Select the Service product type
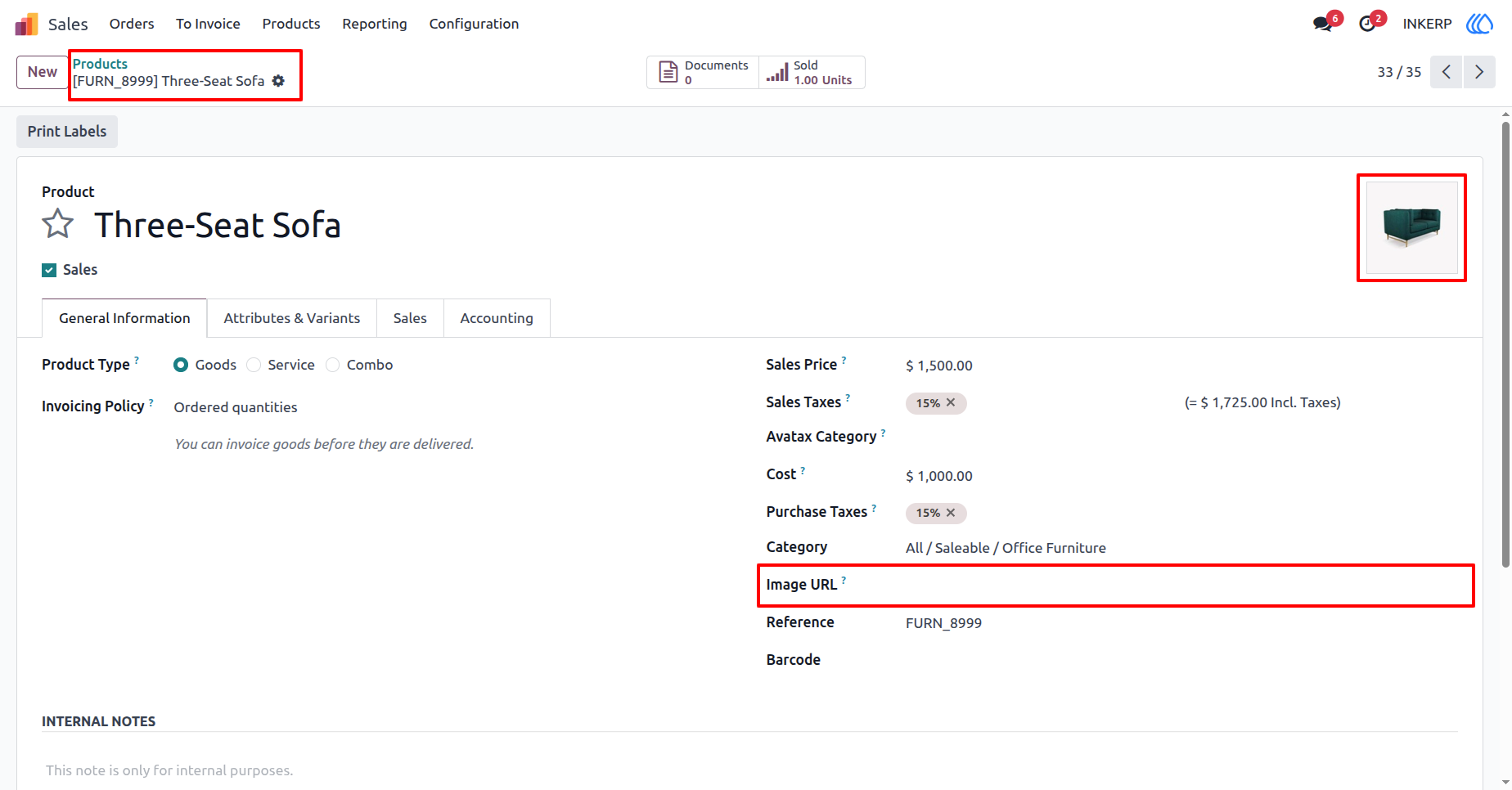1512x790 pixels. [254, 365]
